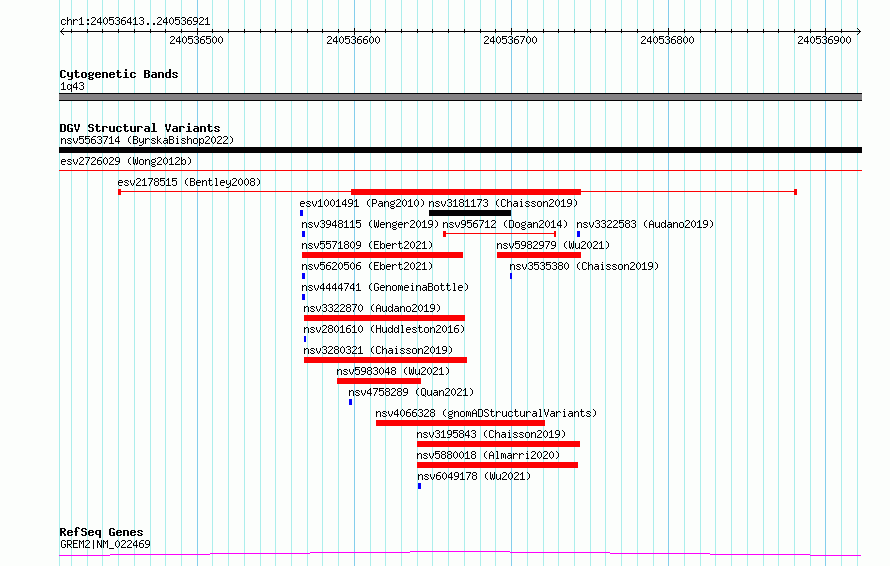Open nsv6049178 (Wu2021) variant
The image size is (890, 566).
[x=474, y=476]
